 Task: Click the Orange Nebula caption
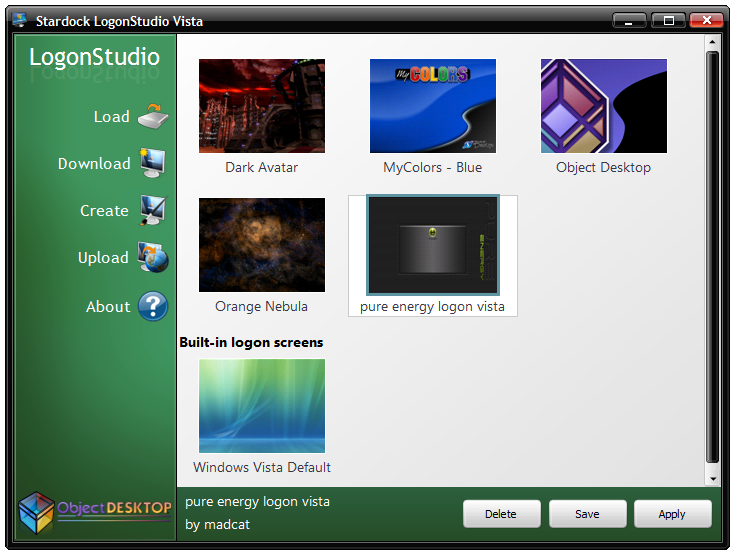click(x=261, y=306)
